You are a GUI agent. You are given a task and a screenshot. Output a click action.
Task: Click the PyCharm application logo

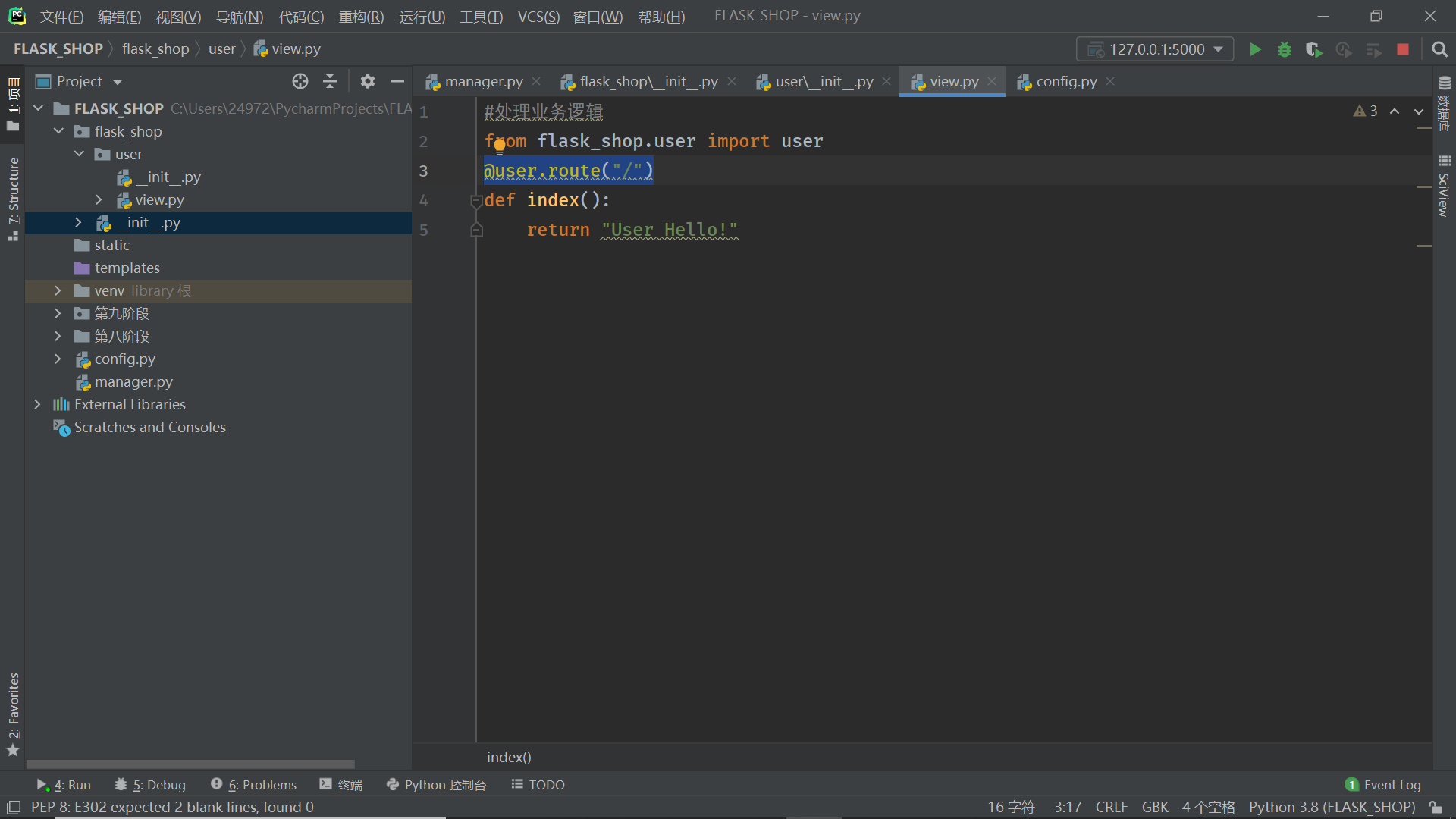click(x=17, y=16)
